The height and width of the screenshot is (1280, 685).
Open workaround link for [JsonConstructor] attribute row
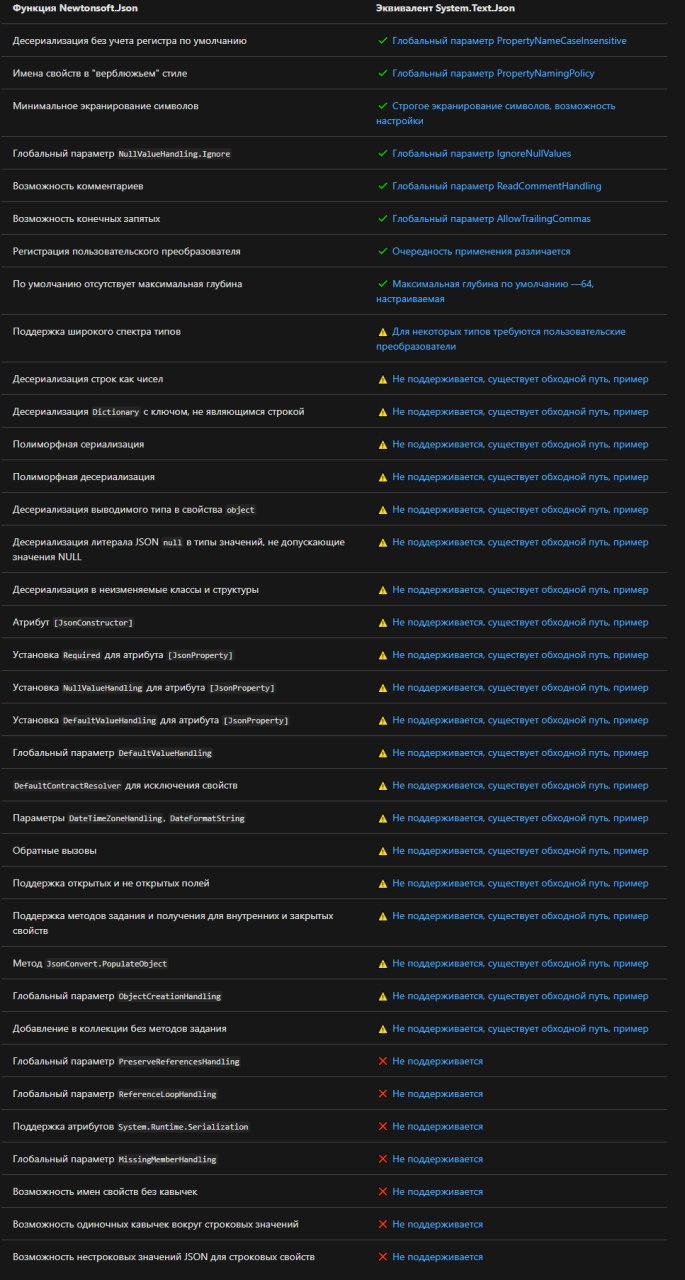tap(520, 622)
